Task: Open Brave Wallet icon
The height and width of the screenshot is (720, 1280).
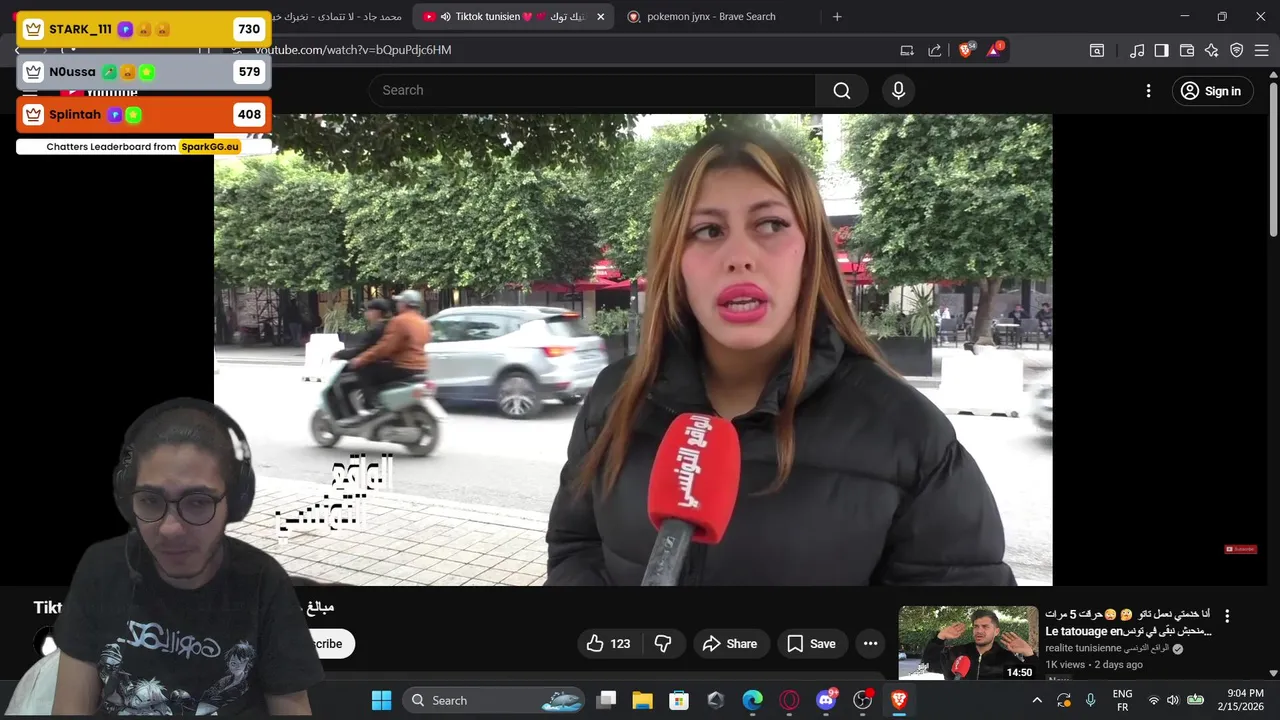Action: point(1187,50)
